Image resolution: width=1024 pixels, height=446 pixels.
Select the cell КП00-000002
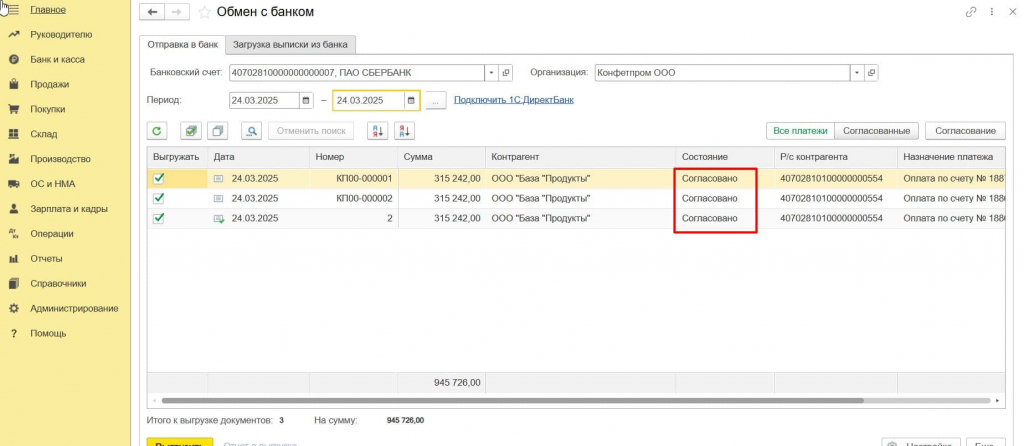click(353, 198)
